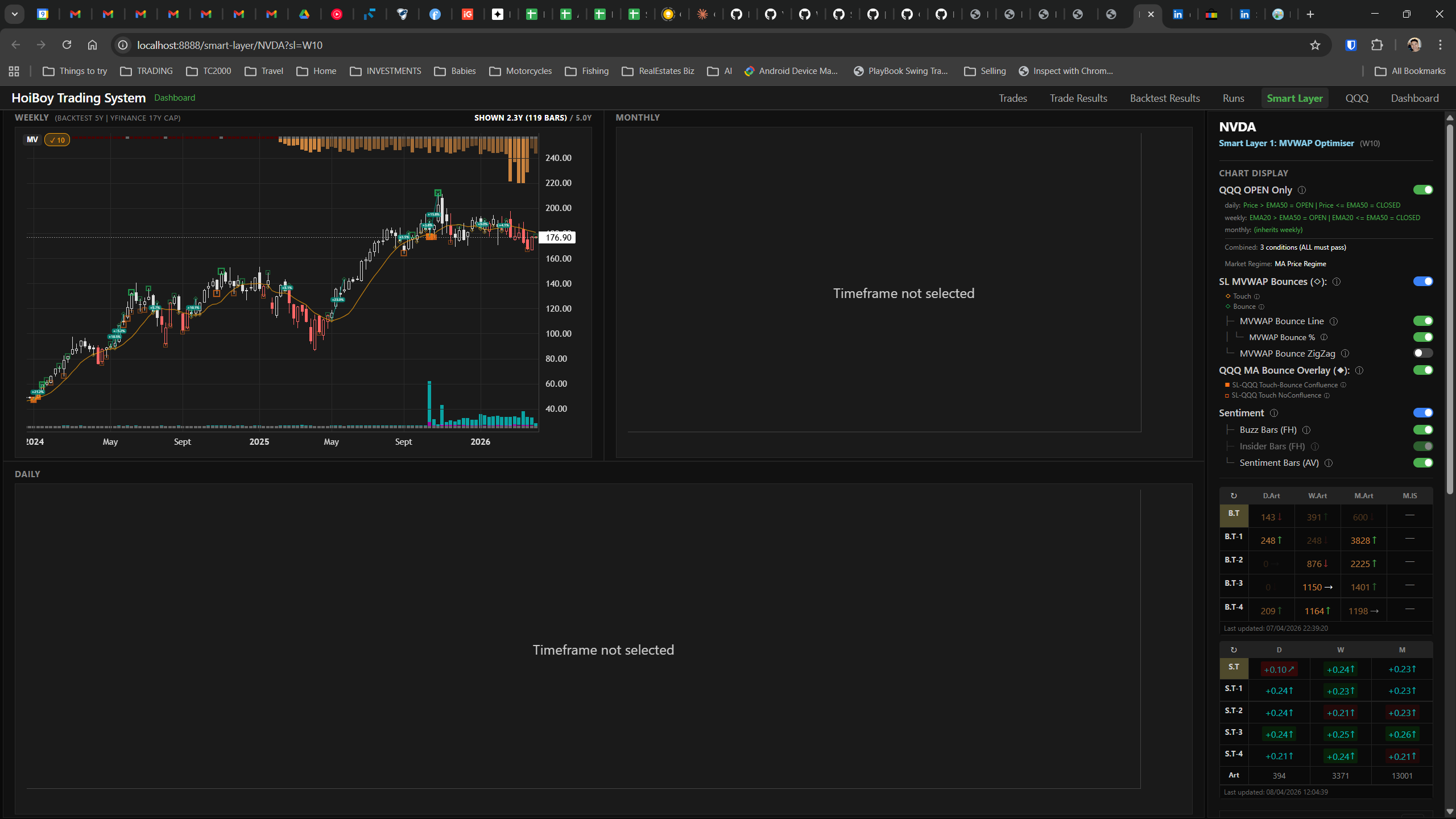Open info icon beside Bounce legend
The image size is (1456, 819).
point(1261,307)
